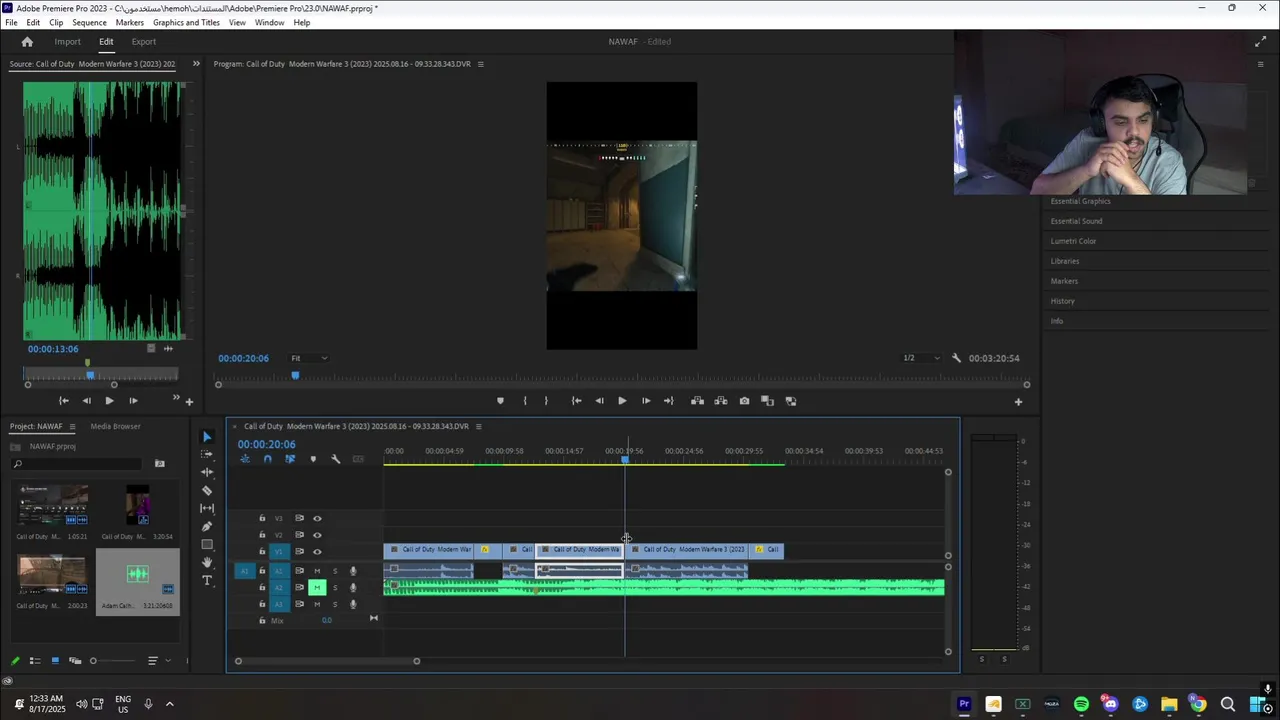Select the Track Select Forward tool
Viewport: 1280px width, 720px height.
pos(207,454)
